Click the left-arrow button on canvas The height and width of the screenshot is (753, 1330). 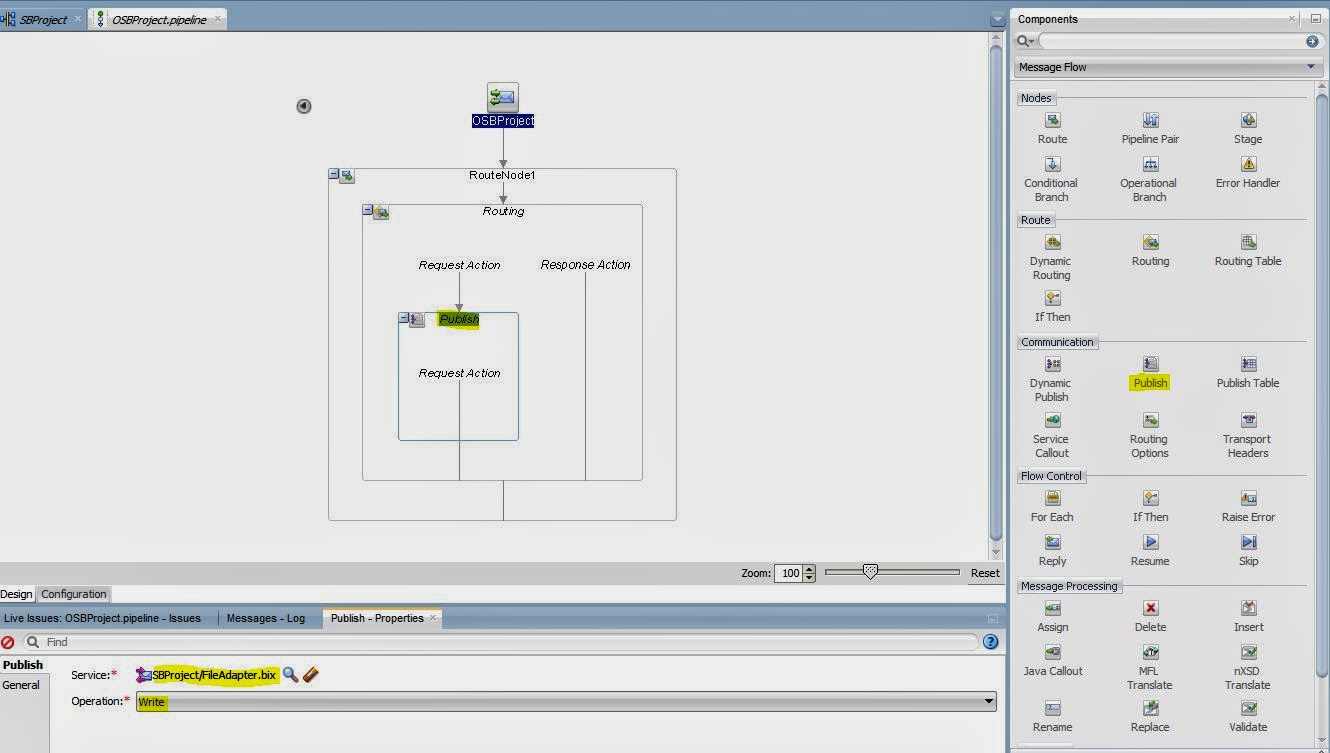pos(304,106)
